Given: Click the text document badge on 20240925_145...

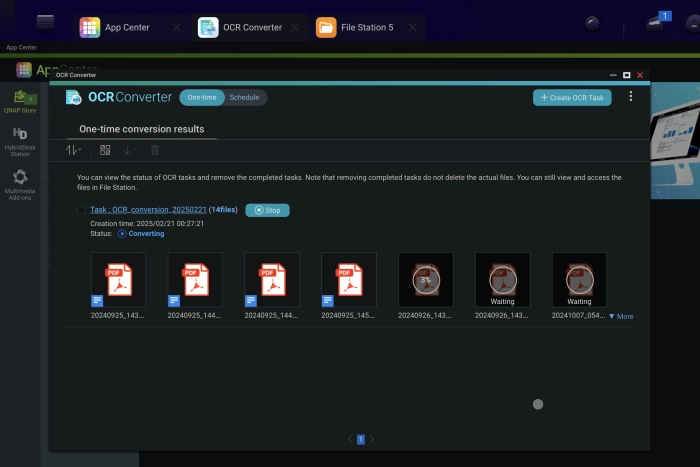Looking at the screenshot, I should coord(328,301).
